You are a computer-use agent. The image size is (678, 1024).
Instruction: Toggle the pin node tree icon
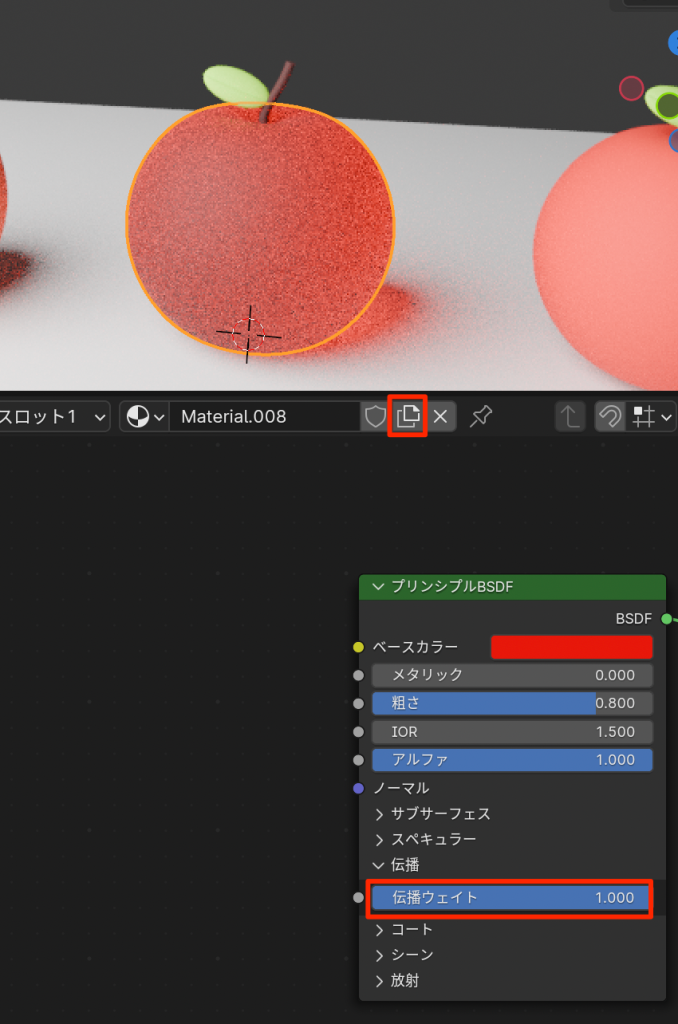(x=481, y=417)
